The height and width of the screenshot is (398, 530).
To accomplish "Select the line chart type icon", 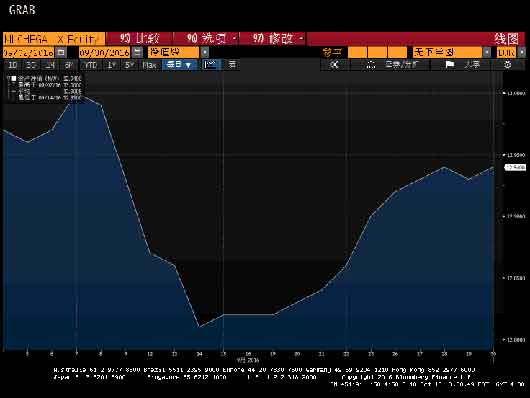I will coord(211,65).
